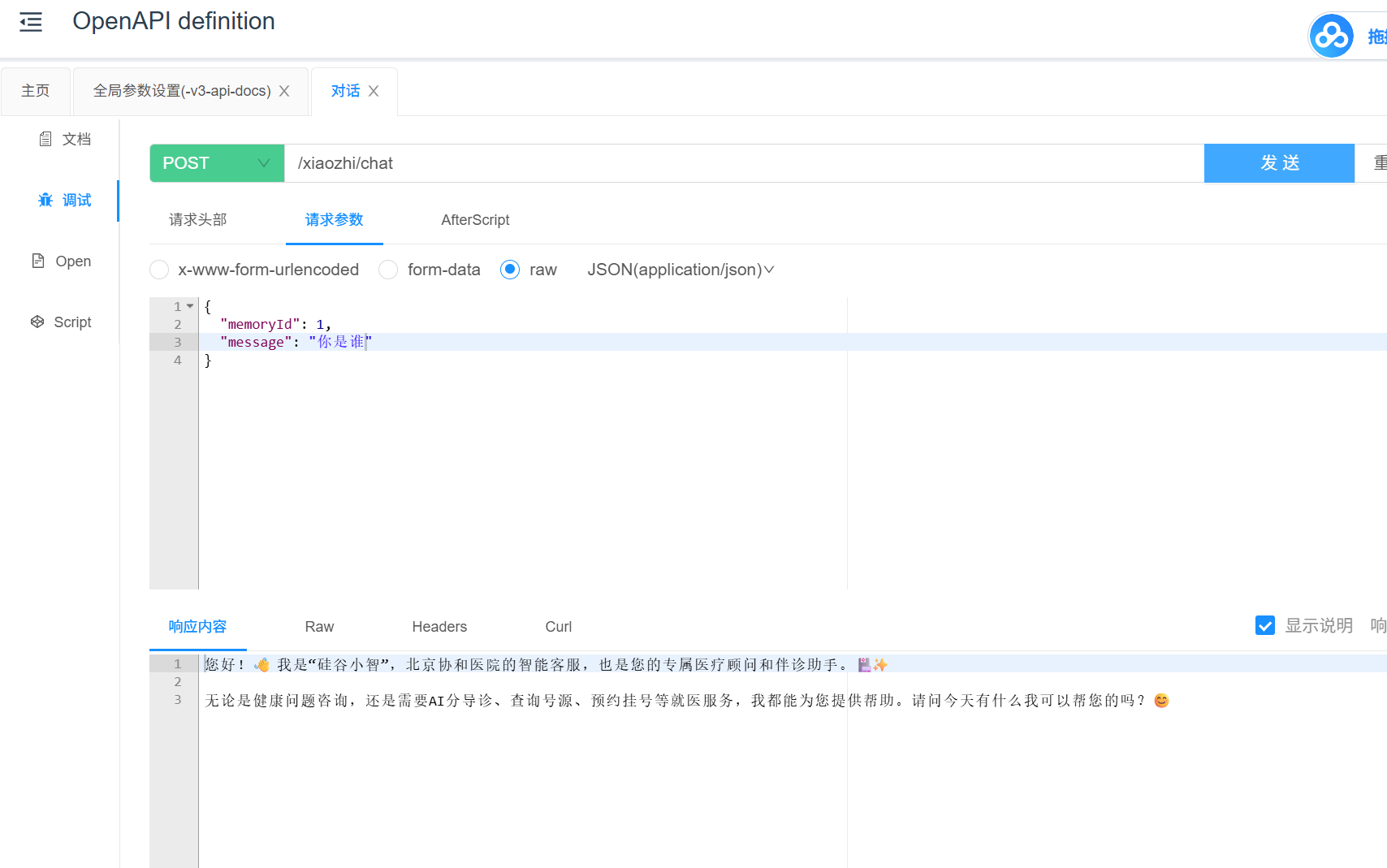Open the AfterScript tab
Viewport: 1387px width, 868px height.
(475, 220)
